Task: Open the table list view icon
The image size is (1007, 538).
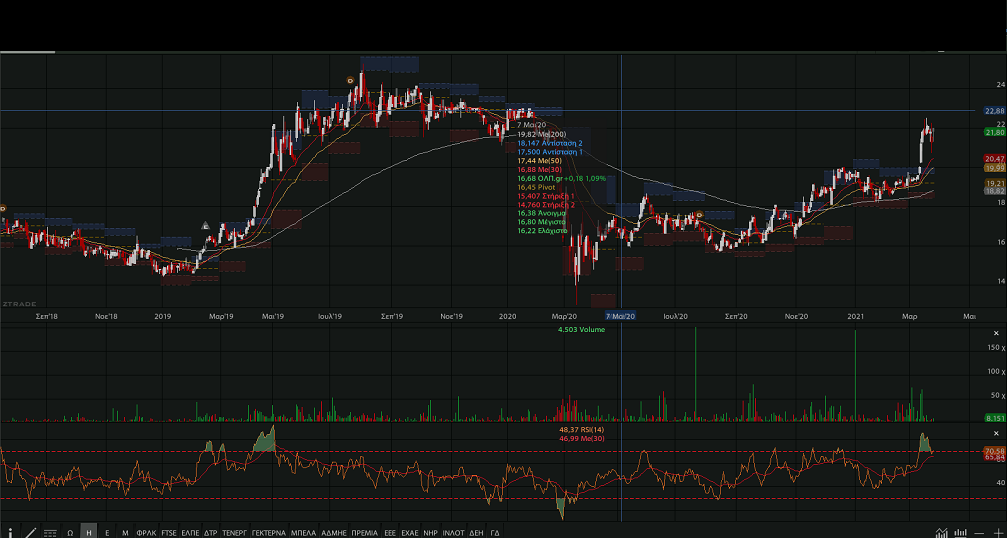Action: [x=50, y=532]
